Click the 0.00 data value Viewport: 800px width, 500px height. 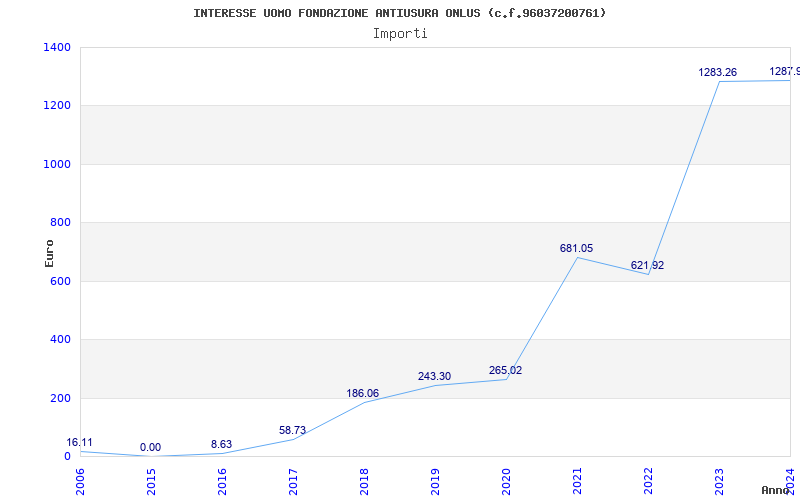[150, 447]
